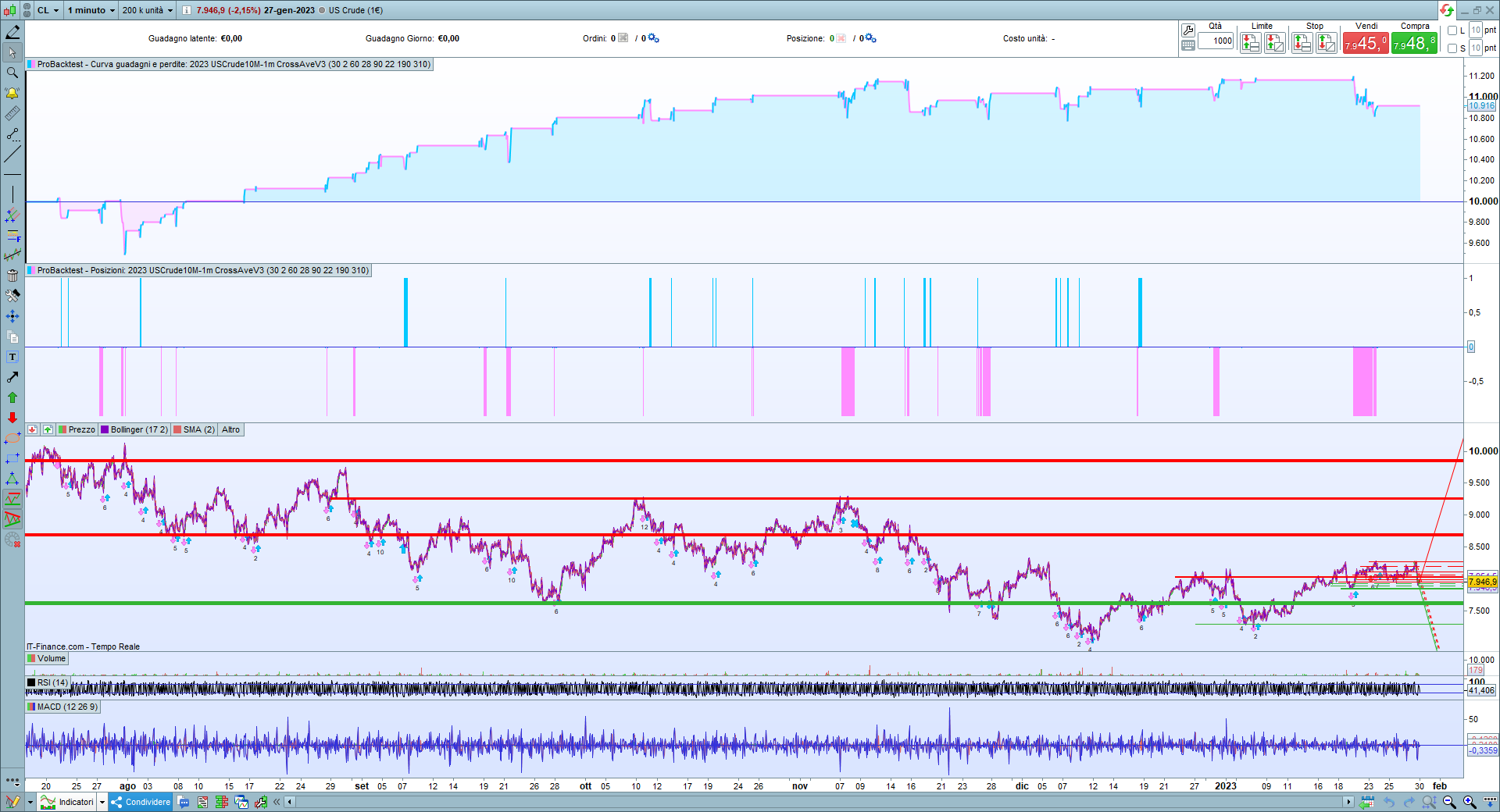Click the second Limite order icon

coord(1274,43)
